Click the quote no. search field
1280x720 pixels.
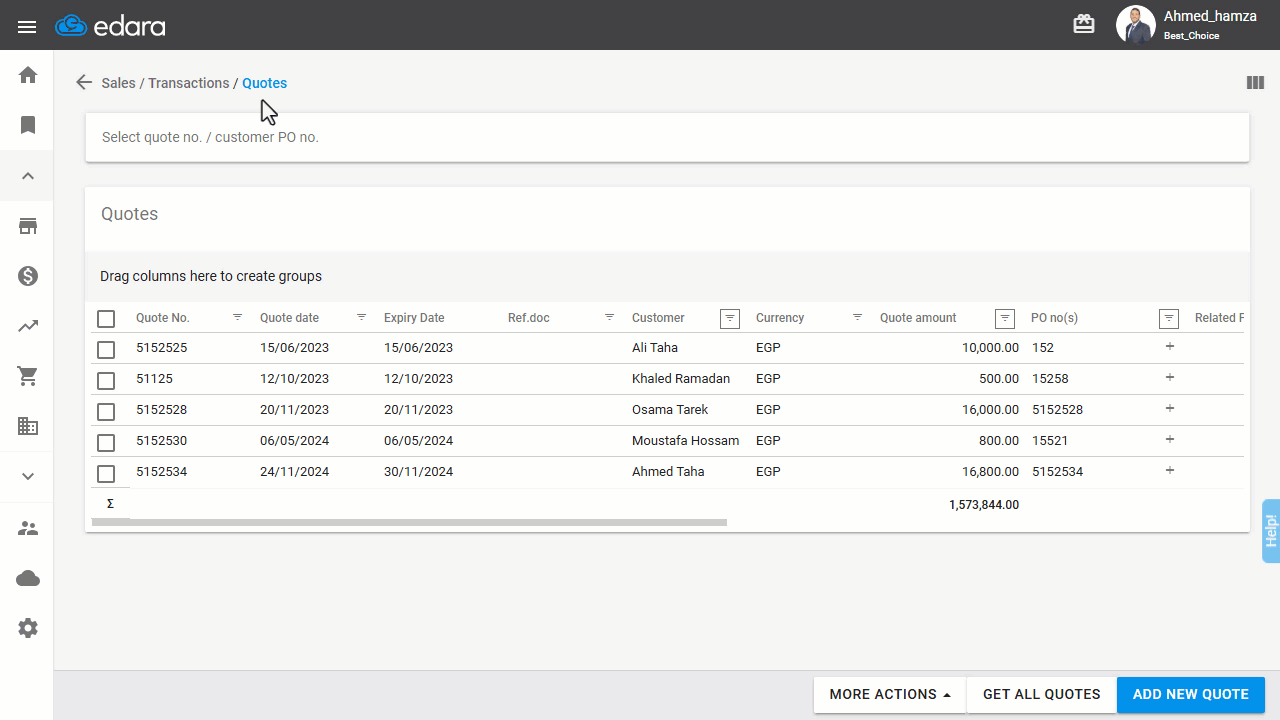click(667, 137)
